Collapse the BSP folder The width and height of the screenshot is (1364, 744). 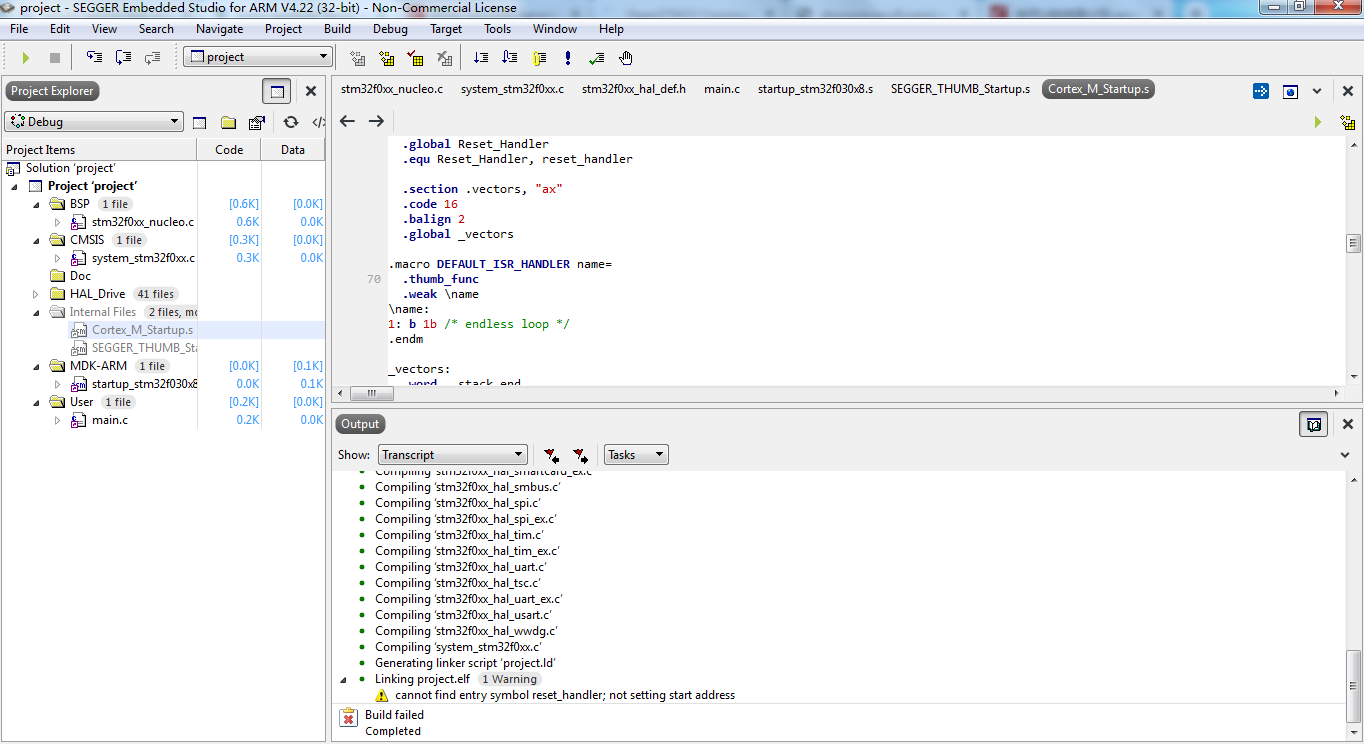pos(36,204)
